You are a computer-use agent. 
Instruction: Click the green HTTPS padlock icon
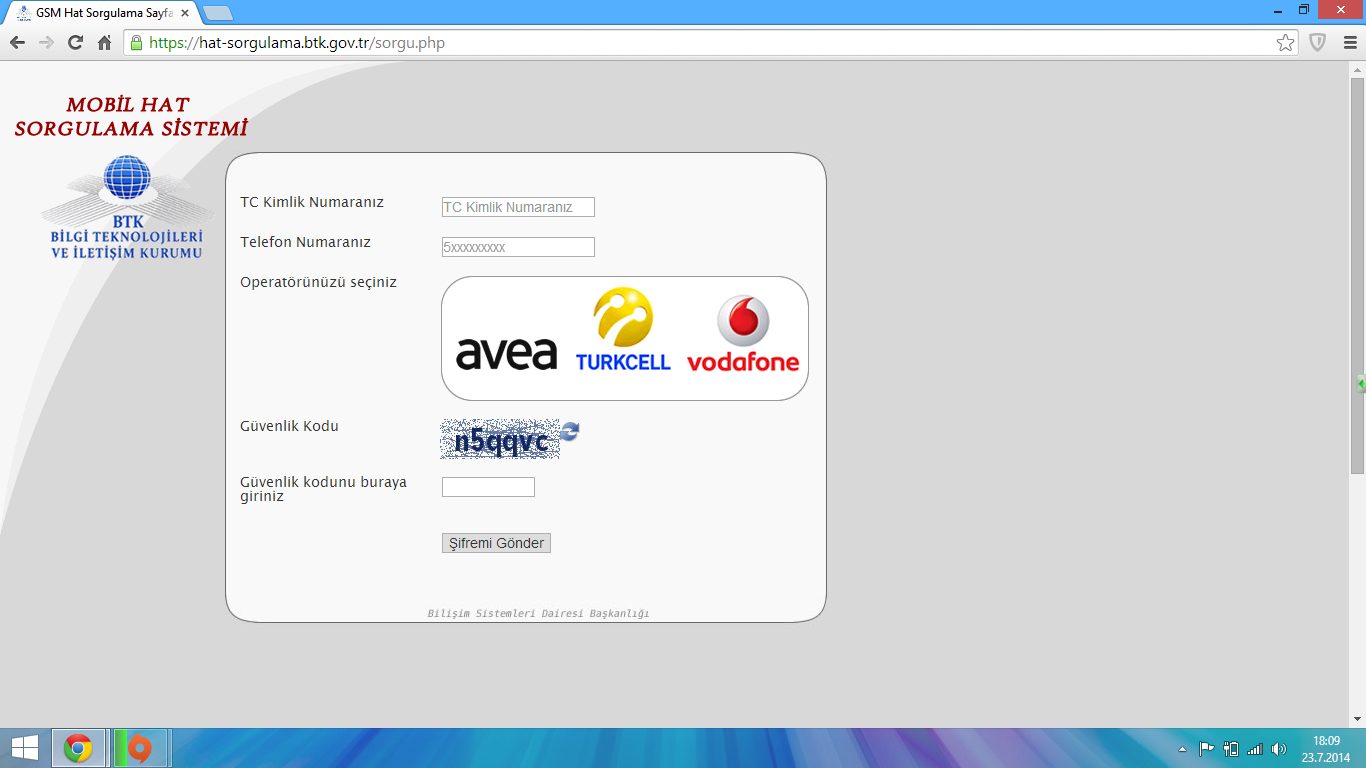tap(136, 43)
